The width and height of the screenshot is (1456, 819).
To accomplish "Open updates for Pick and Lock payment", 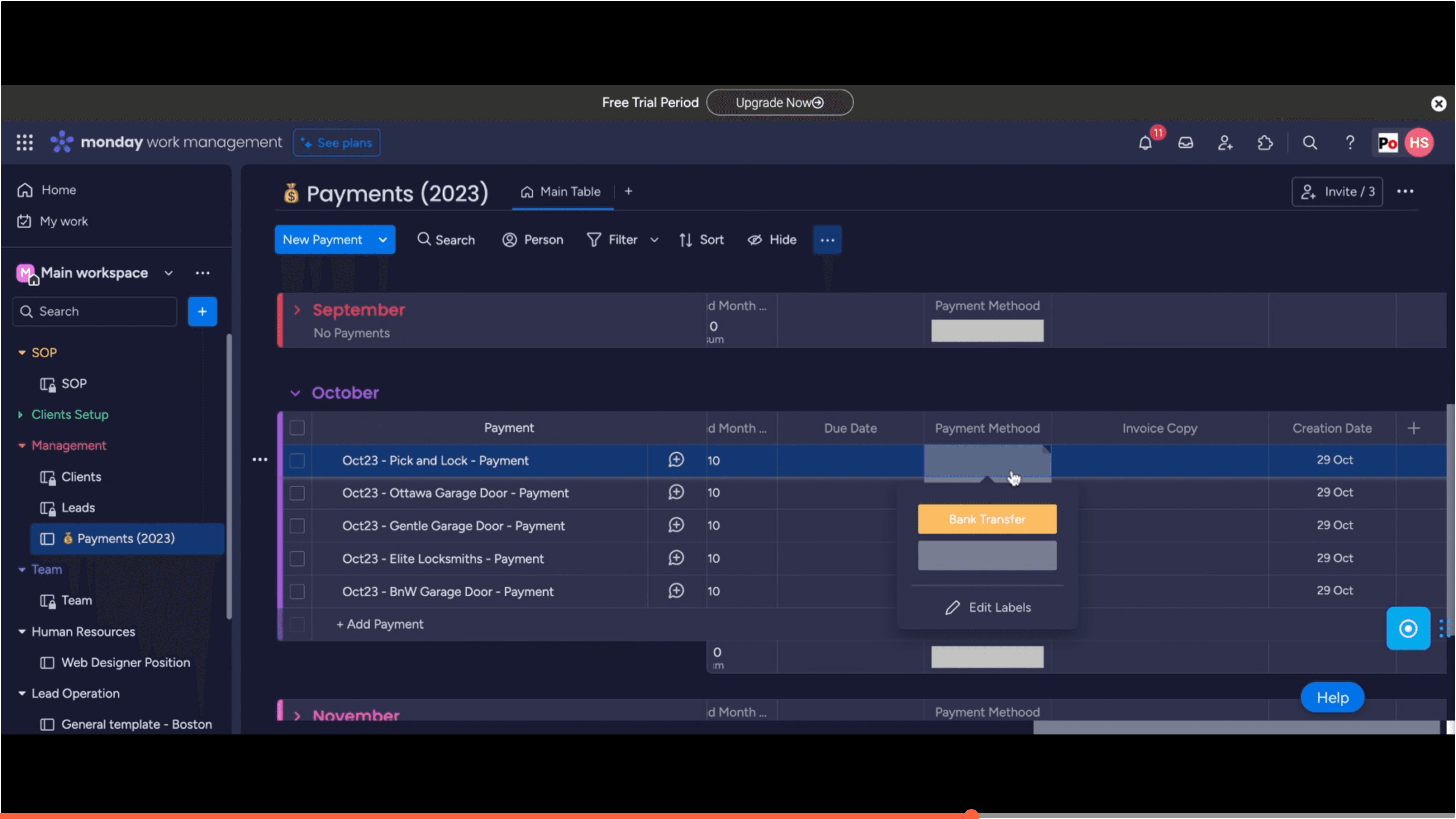I will (x=676, y=460).
